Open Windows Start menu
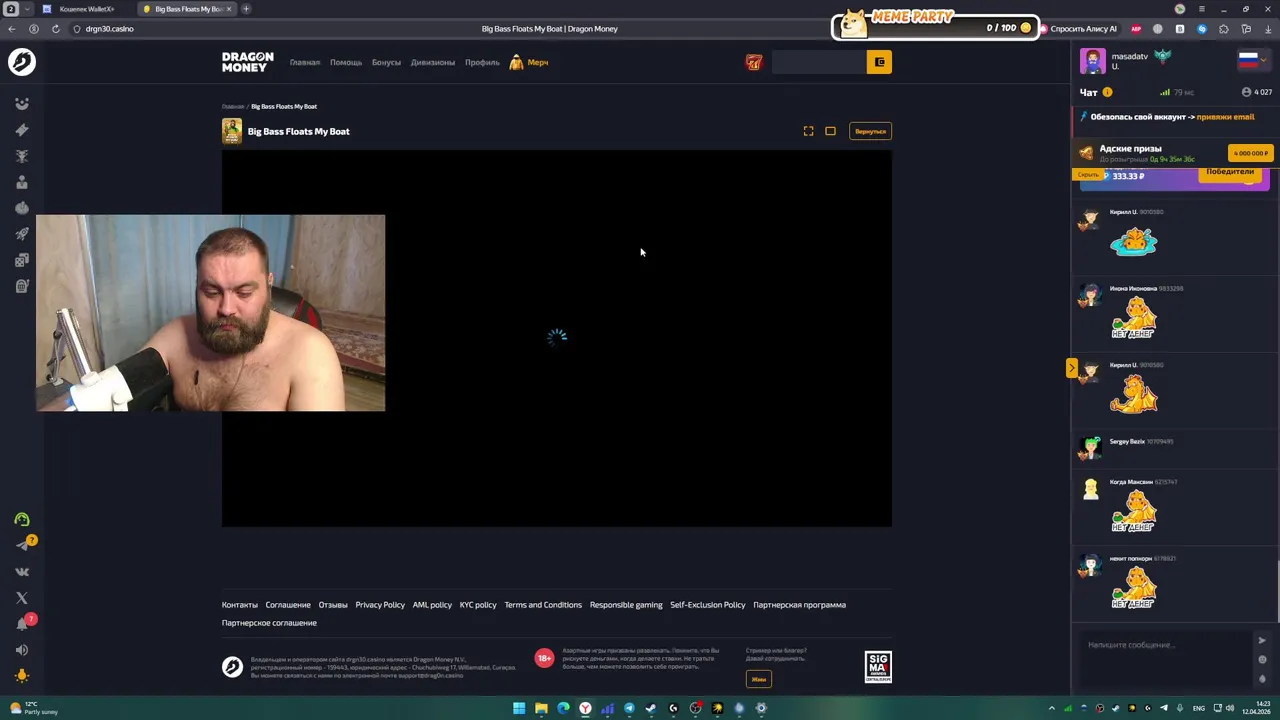 point(519,708)
